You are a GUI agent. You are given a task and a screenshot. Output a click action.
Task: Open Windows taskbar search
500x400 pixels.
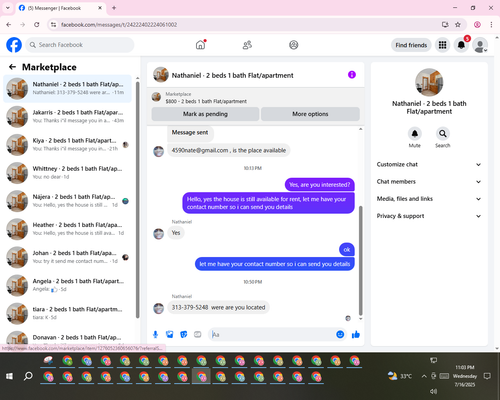[28, 376]
